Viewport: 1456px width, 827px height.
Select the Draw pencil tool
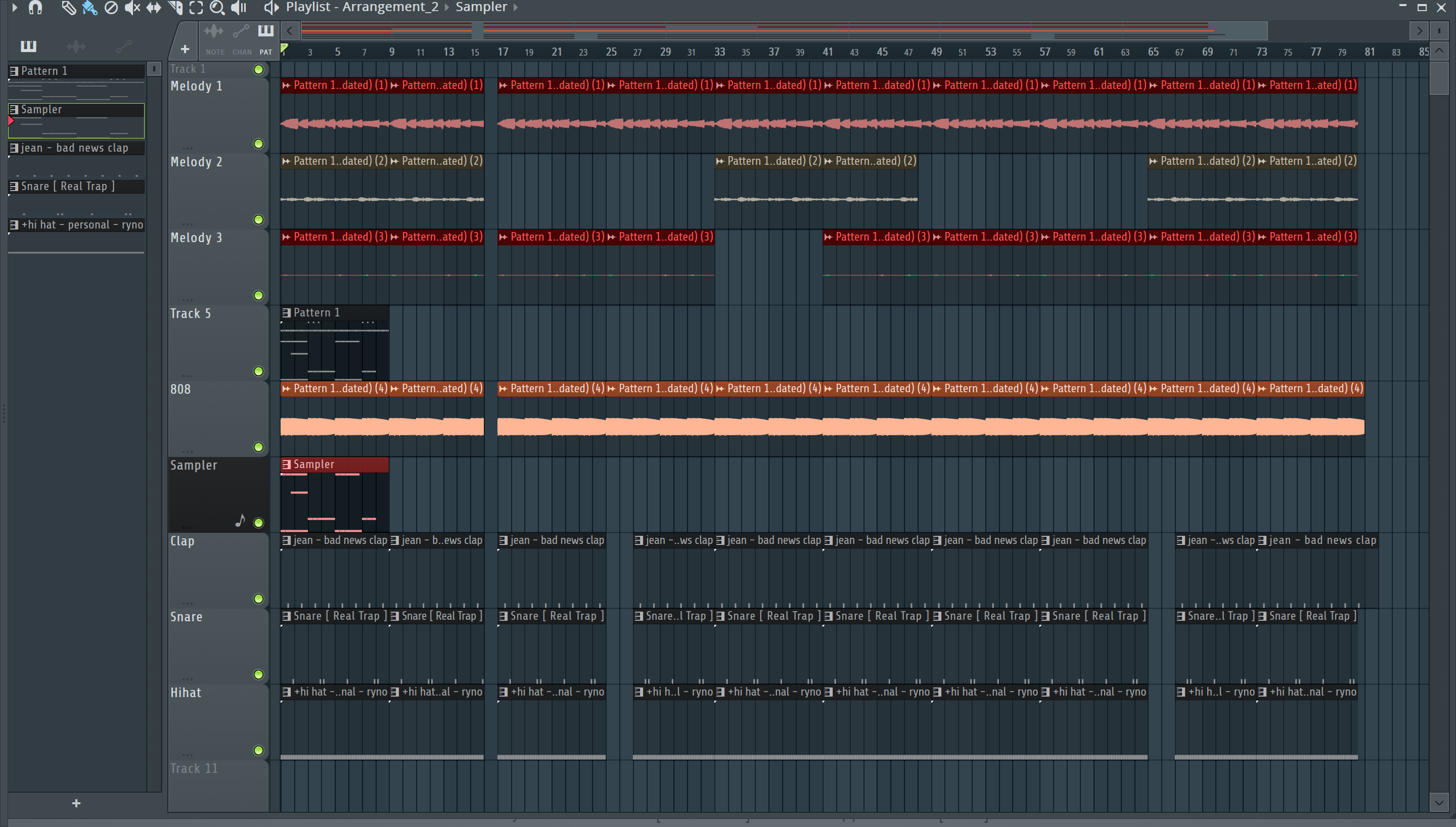pyautogui.click(x=68, y=8)
